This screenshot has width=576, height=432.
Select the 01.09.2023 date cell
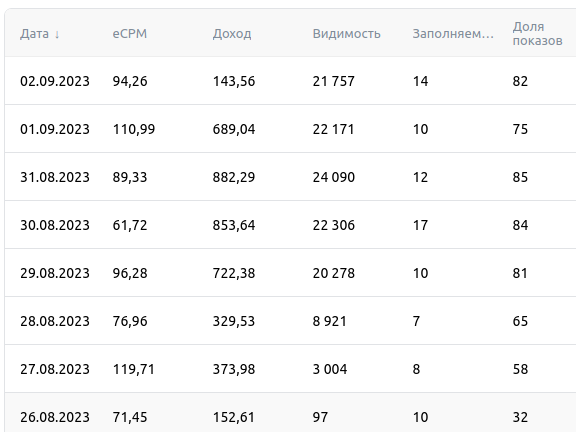point(55,129)
